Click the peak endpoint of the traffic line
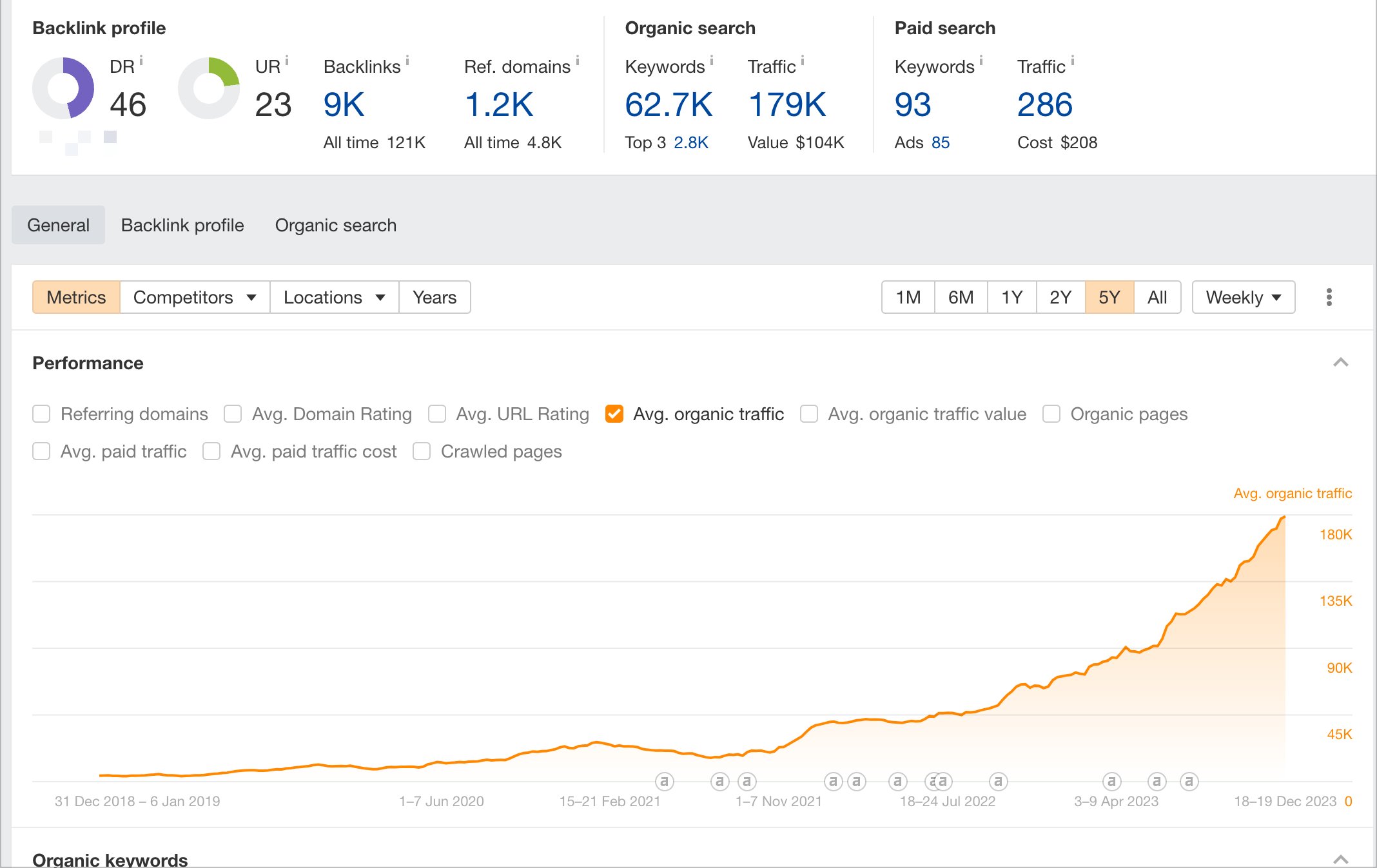Image resolution: width=1377 pixels, height=868 pixels. click(x=1284, y=517)
